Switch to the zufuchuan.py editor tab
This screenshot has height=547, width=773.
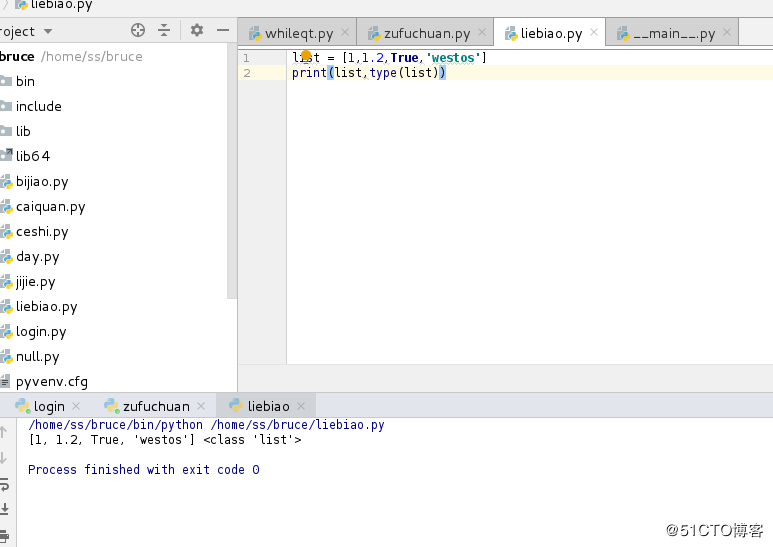click(425, 34)
